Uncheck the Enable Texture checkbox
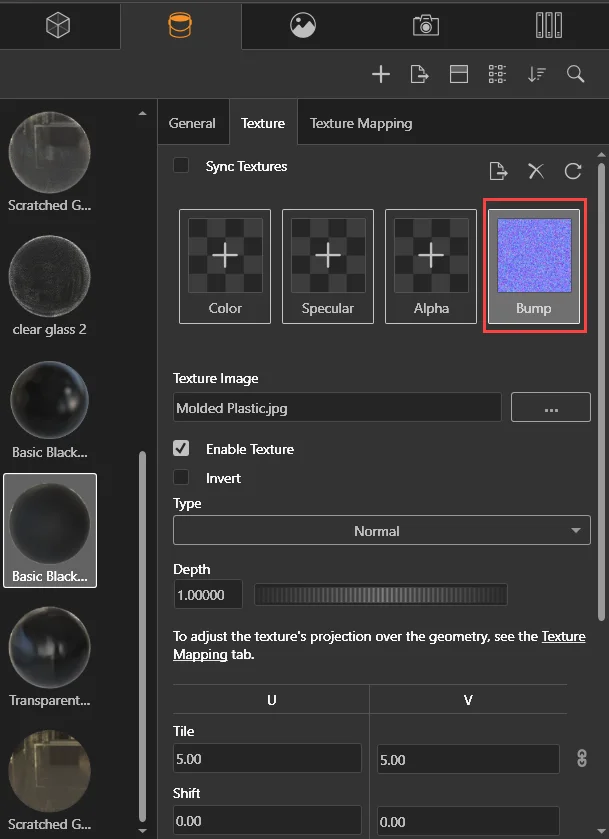This screenshot has width=609, height=839. coord(181,449)
